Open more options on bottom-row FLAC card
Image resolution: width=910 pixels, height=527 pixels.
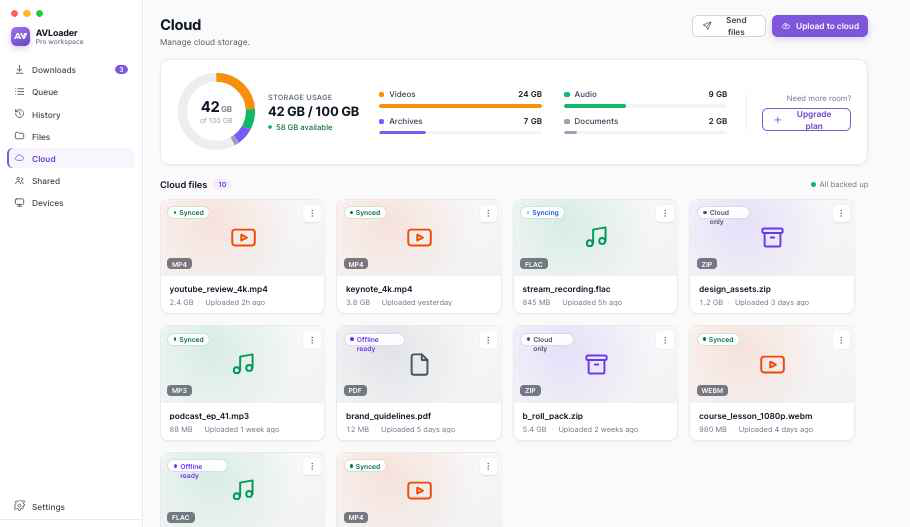click(312, 467)
